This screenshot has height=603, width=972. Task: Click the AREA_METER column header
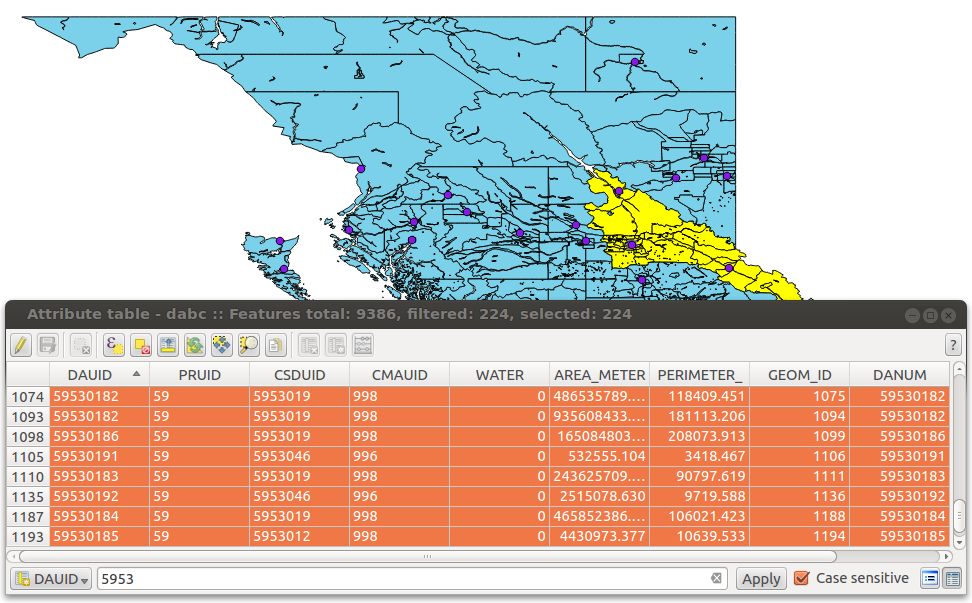[599, 375]
